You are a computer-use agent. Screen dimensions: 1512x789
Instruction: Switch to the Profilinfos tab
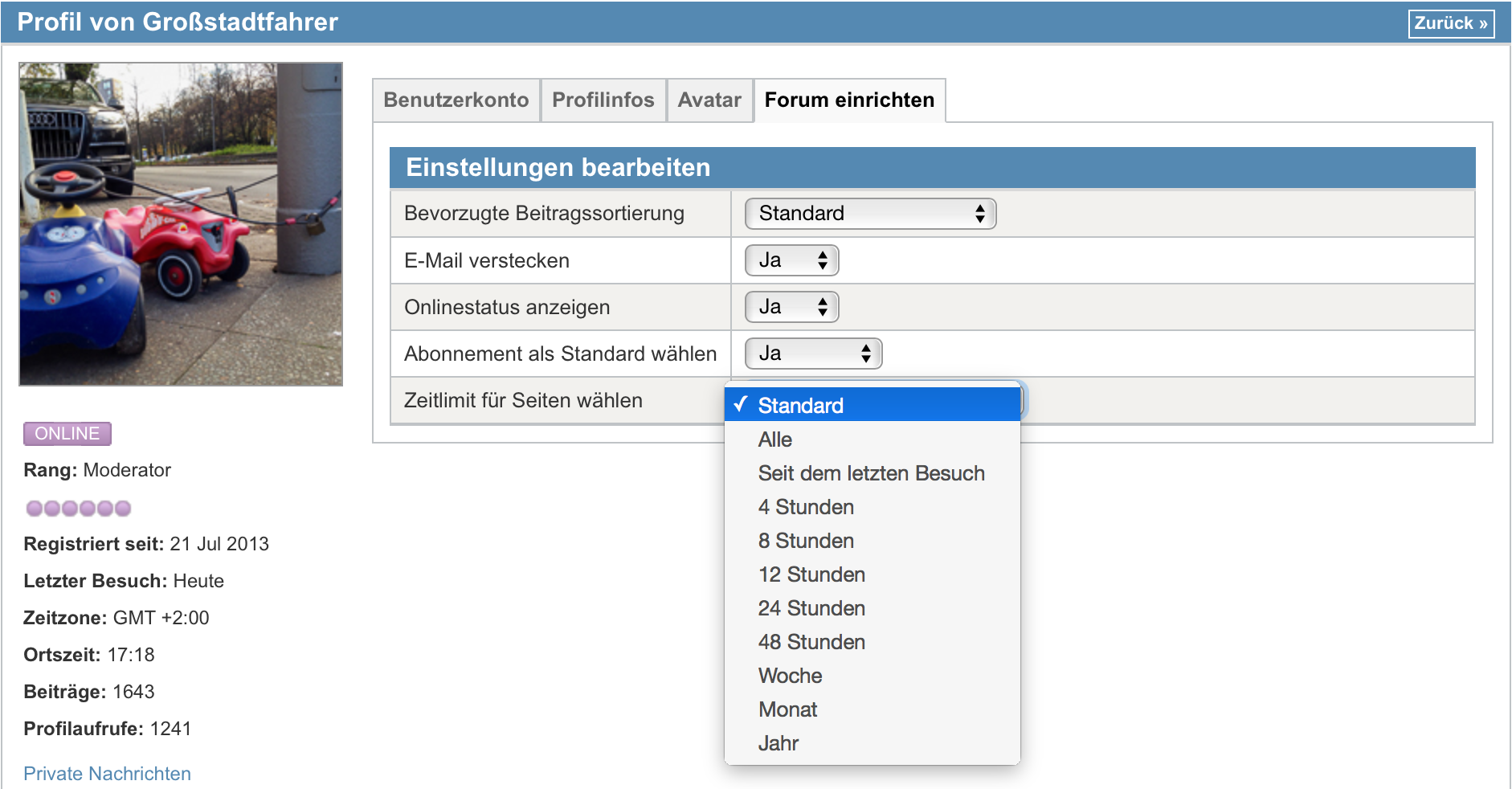(603, 100)
